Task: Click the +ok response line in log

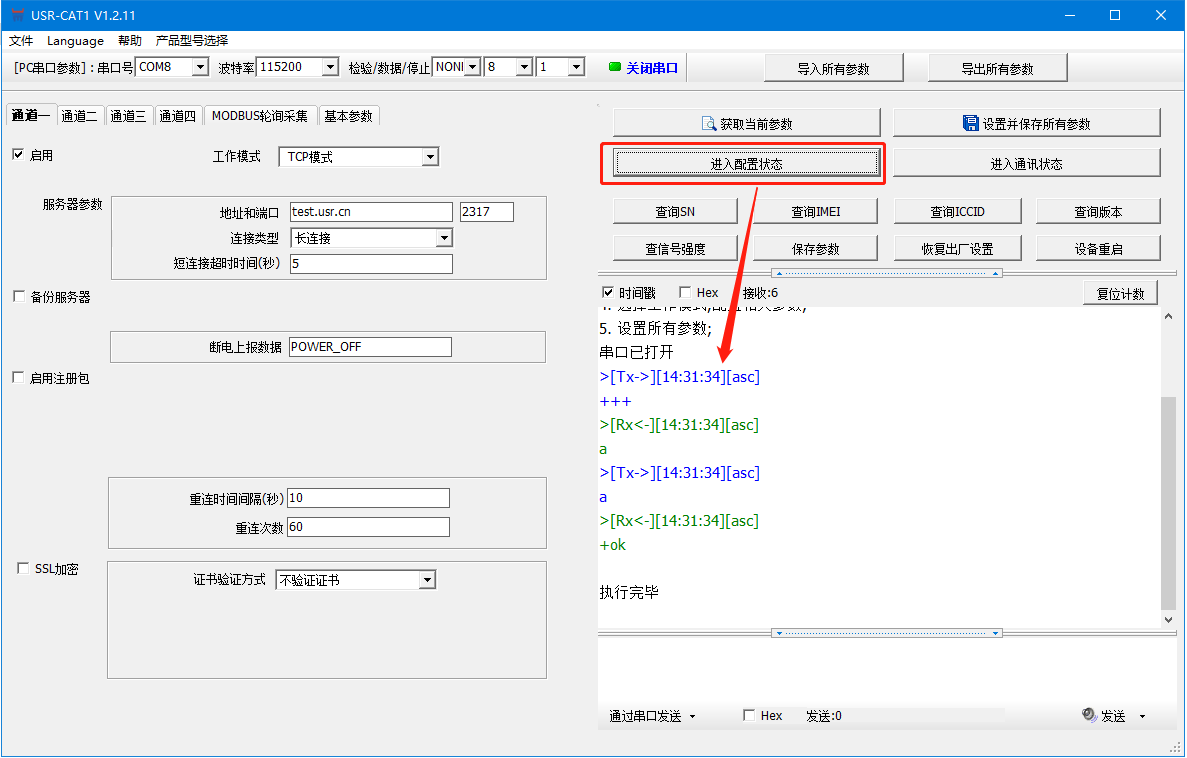Action: [612, 544]
